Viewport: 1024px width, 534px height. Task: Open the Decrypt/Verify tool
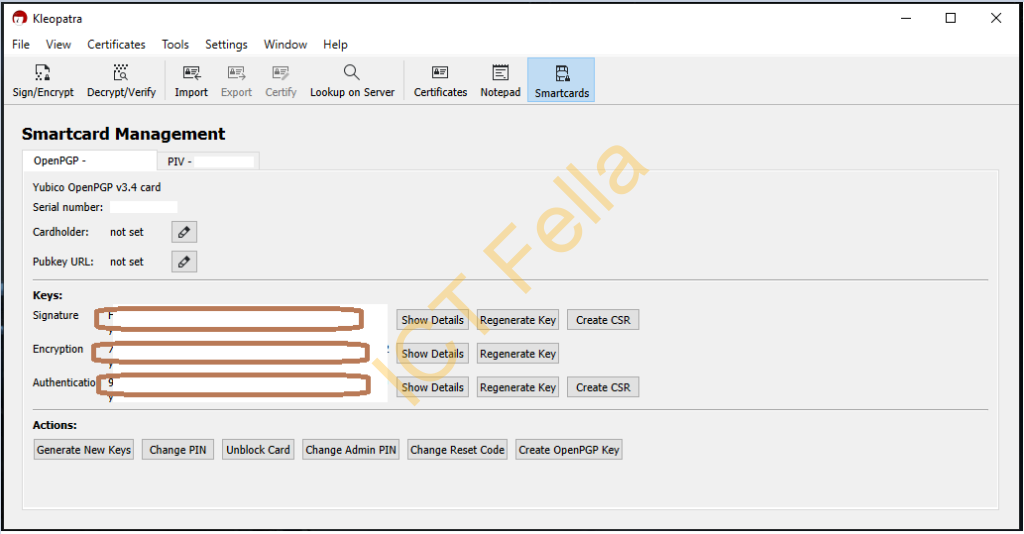[121, 80]
